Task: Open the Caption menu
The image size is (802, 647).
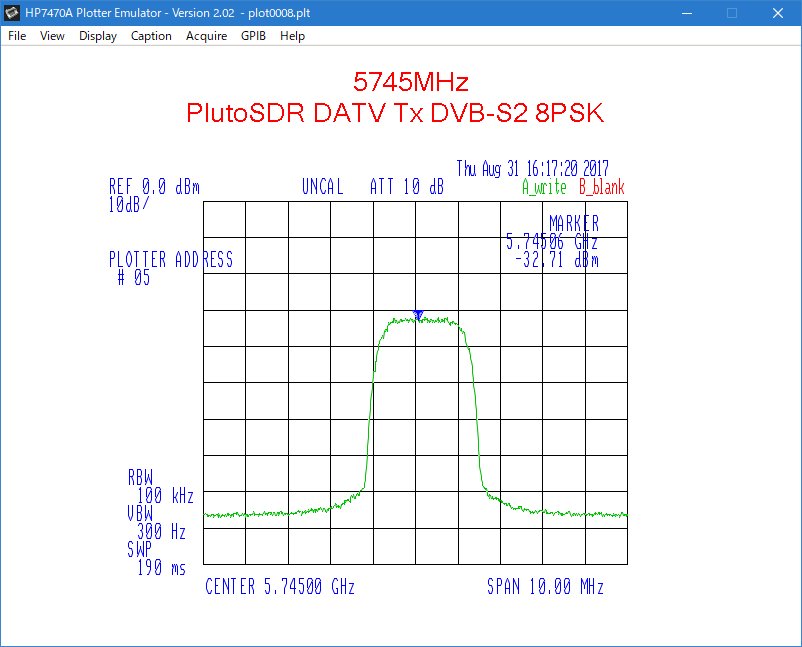Action: point(151,36)
